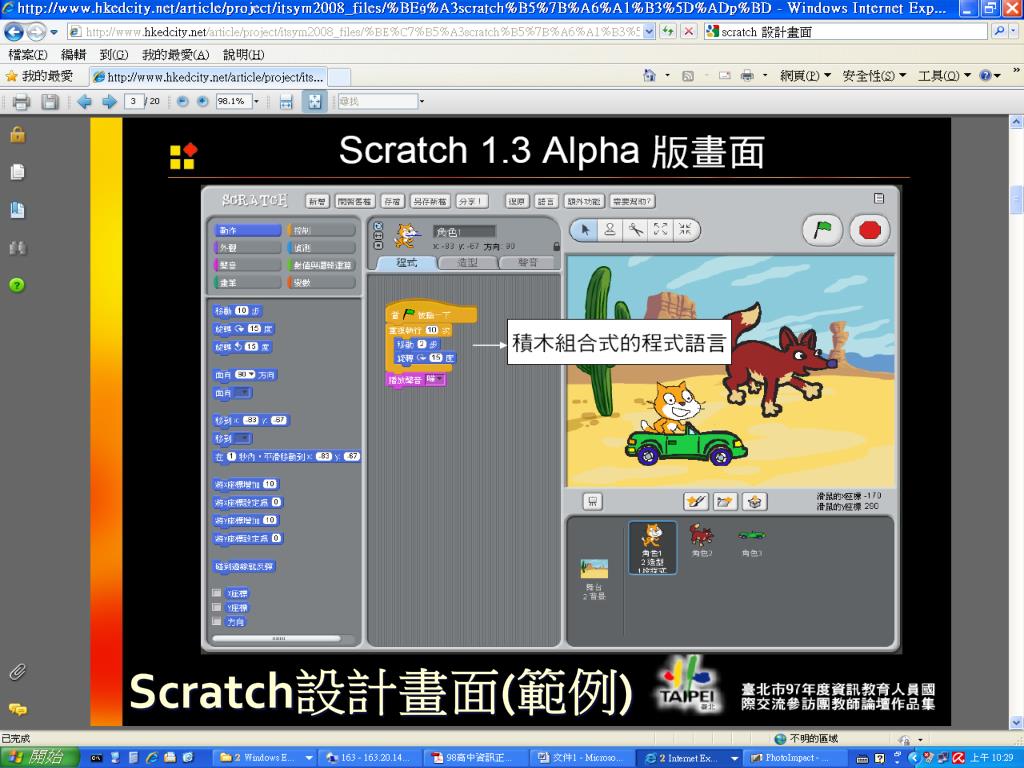Click the 我的最愛 favorites star button
Screen dimensions: 1024x768
point(39,76)
